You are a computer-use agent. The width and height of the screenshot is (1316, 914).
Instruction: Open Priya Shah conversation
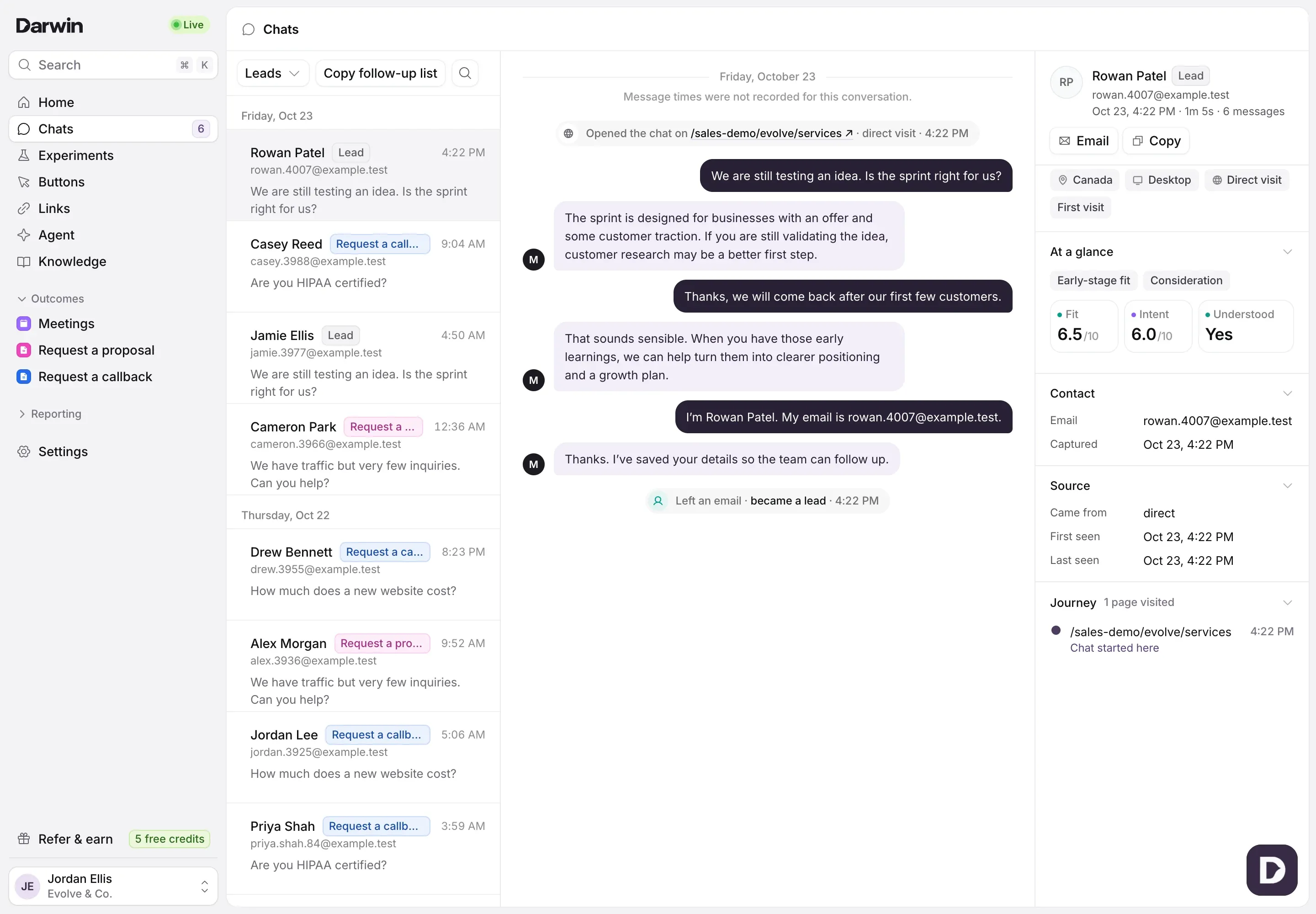tap(363, 849)
